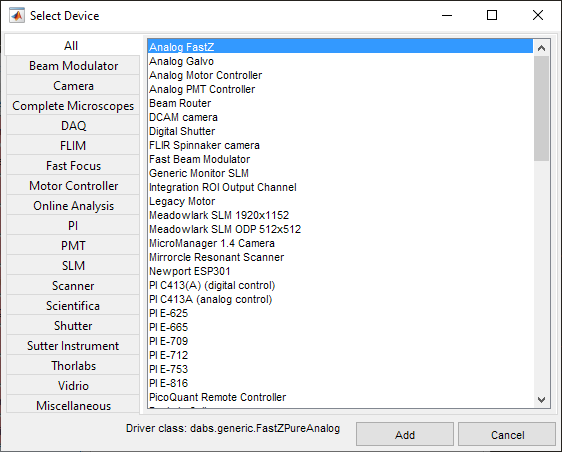This screenshot has height=452, width=562.
Task: Choose Analog Motor Controller
Action: click(340, 75)
